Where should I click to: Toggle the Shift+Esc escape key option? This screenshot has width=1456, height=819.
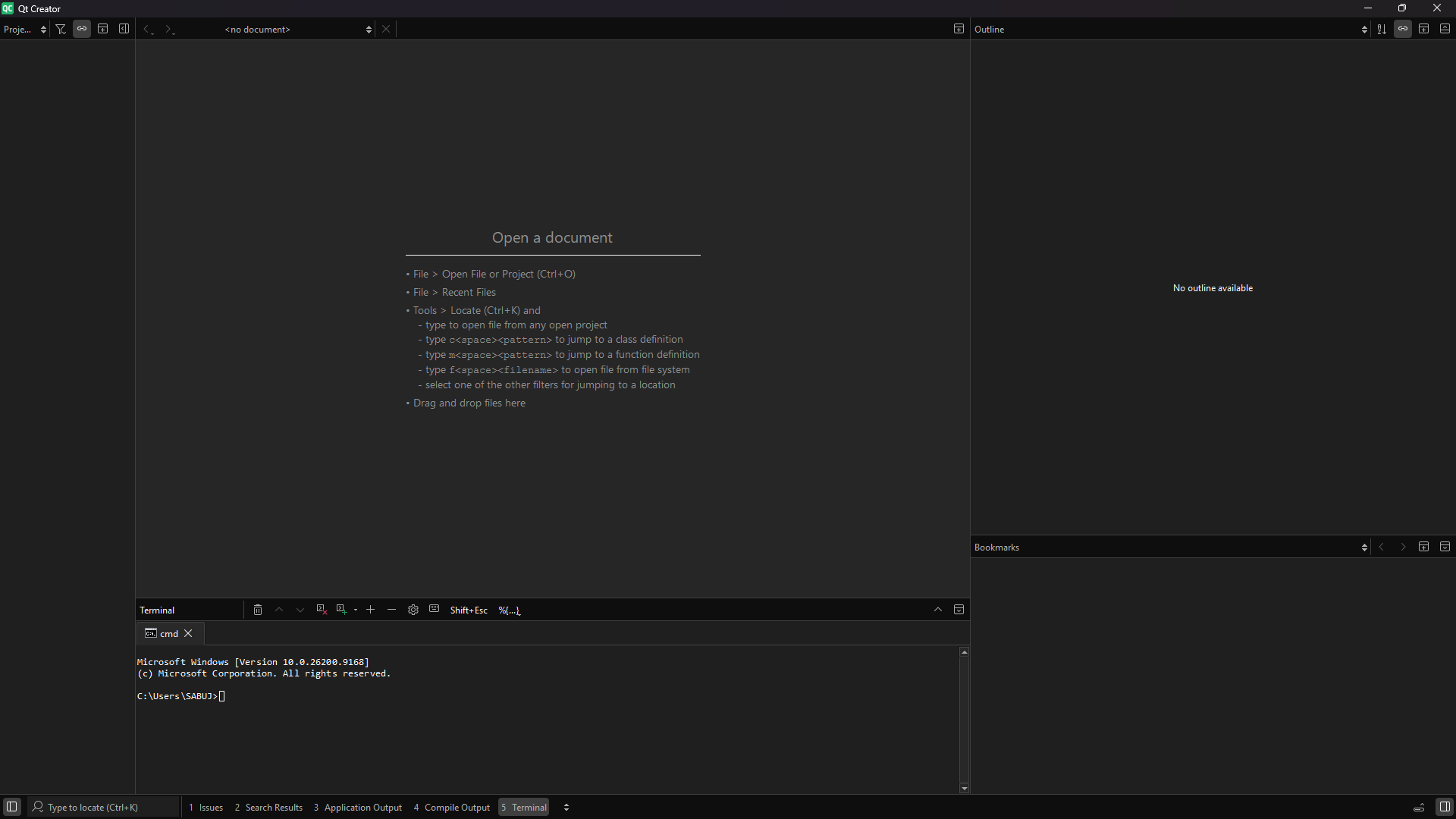469,610
